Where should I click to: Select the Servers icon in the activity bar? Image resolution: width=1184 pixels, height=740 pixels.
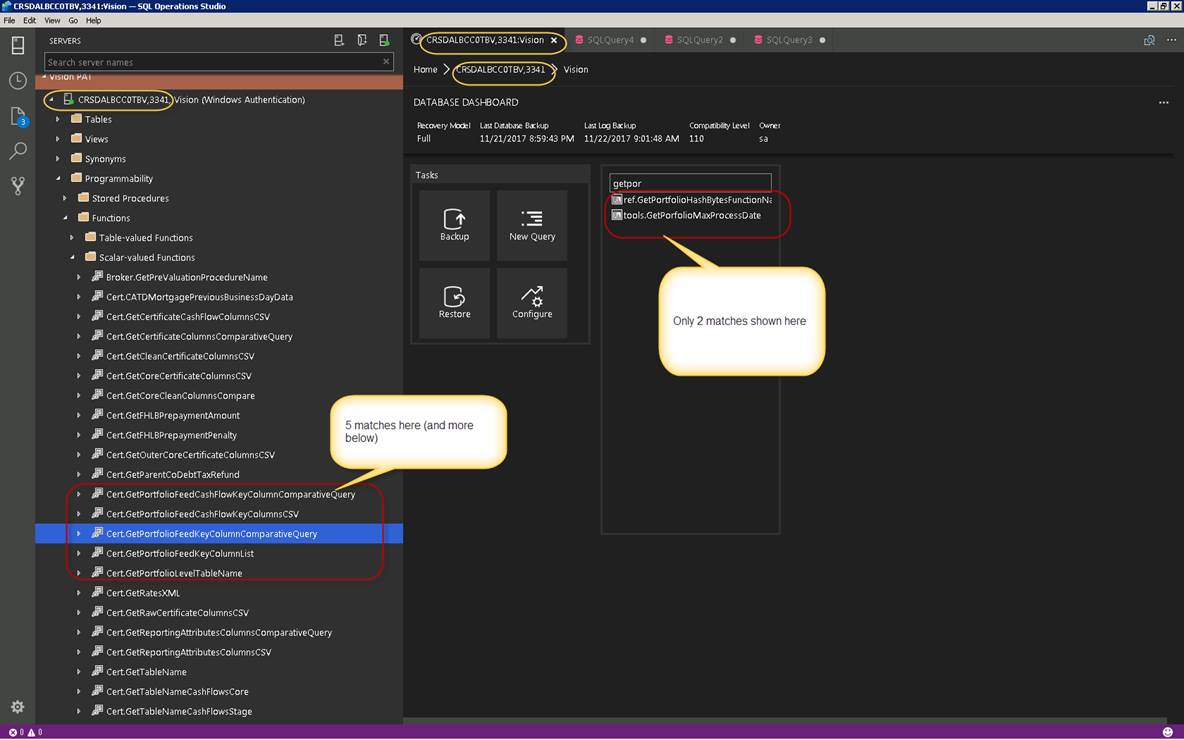[17, 45]
